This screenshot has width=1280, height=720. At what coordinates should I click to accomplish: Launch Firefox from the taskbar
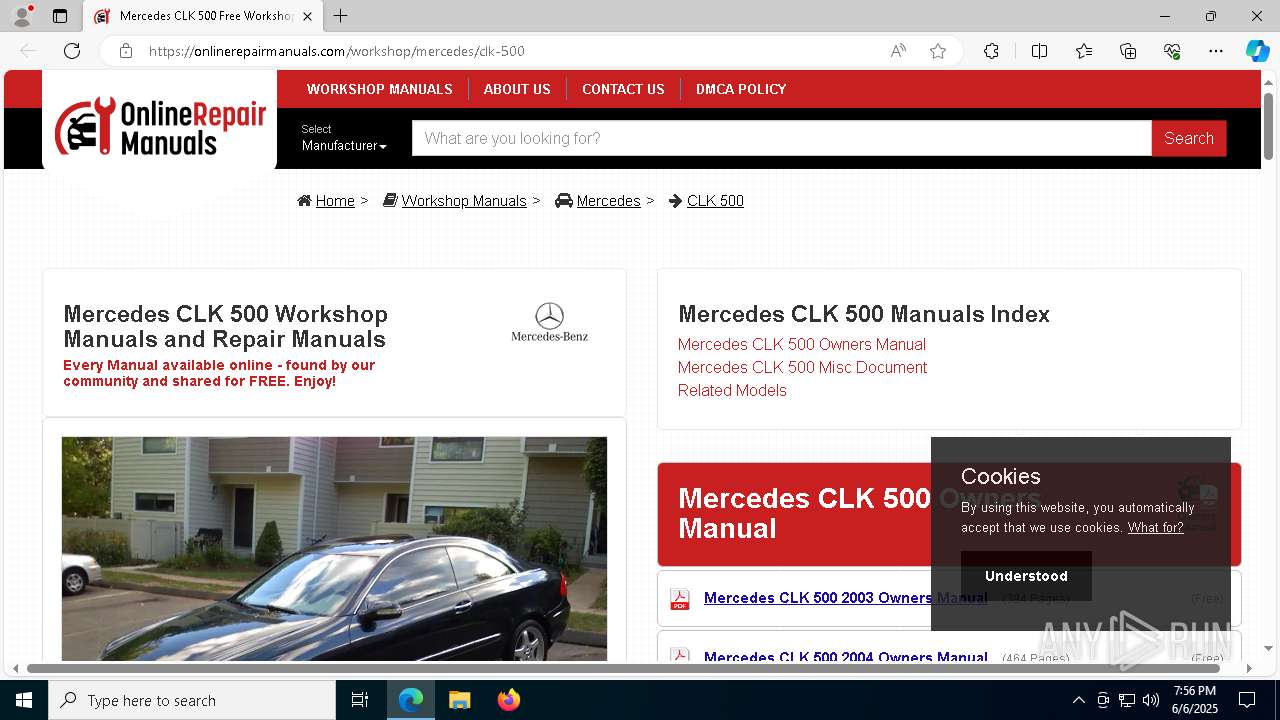509,700
